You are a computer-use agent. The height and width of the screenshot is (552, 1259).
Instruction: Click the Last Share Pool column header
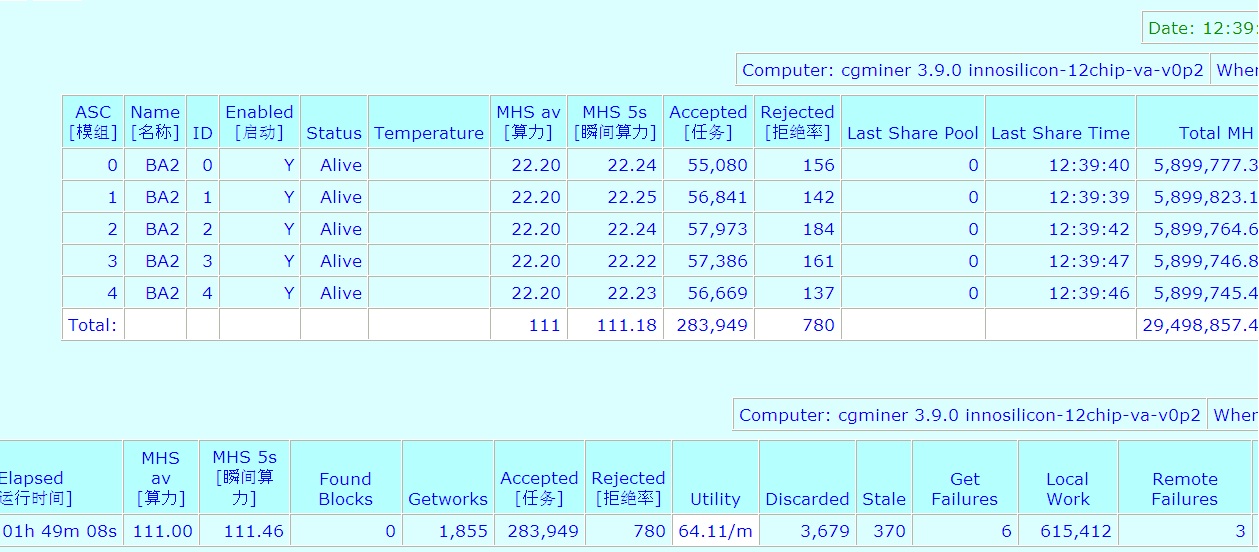coord(912,133)
